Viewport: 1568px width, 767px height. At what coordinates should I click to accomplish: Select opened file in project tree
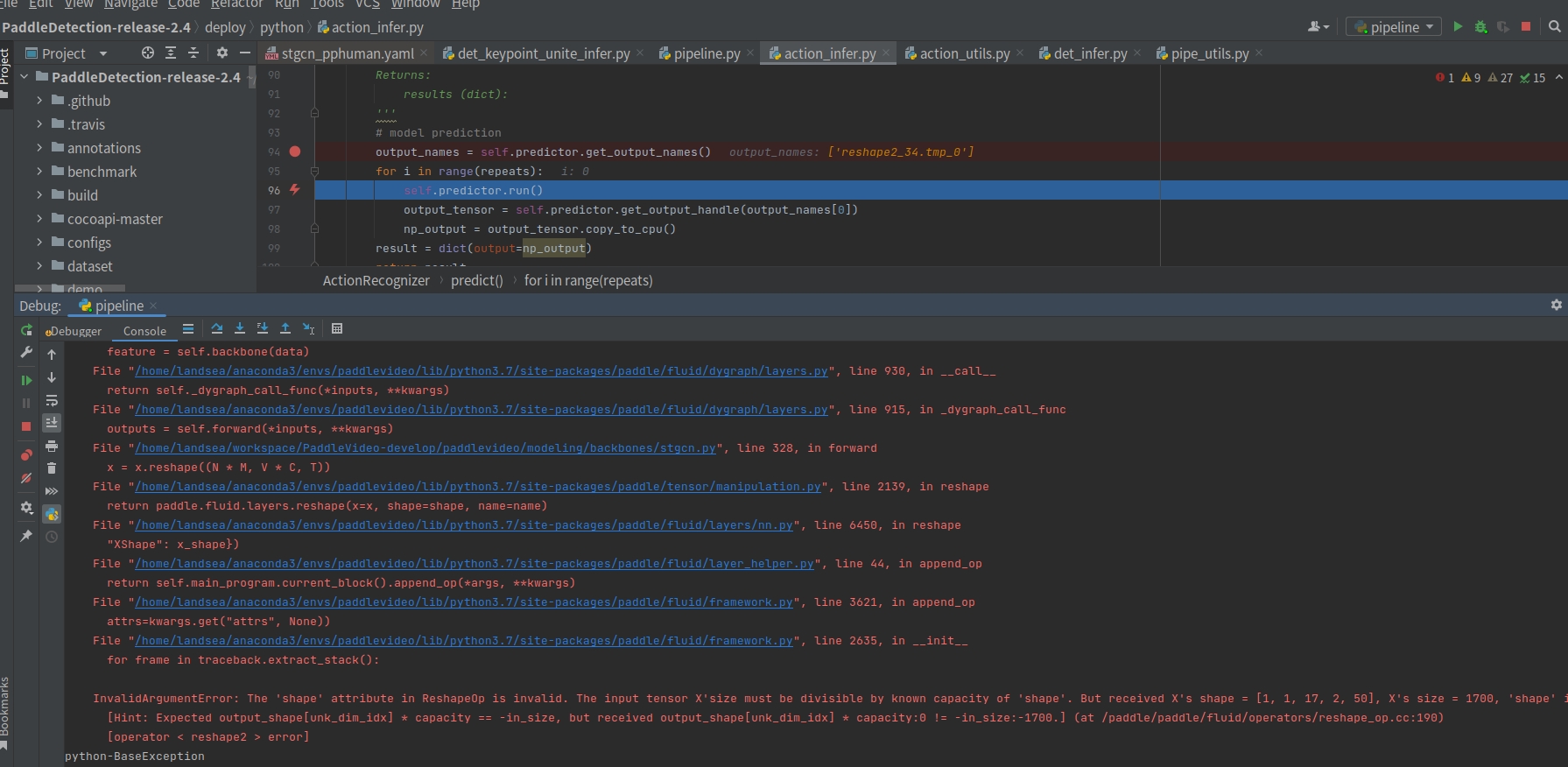(148, 53)
